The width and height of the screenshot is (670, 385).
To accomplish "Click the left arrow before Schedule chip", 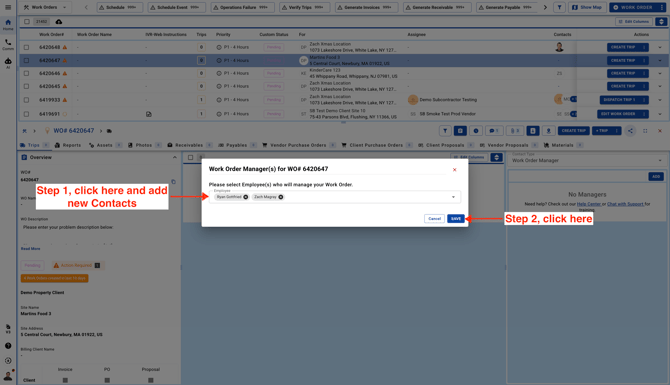I will (86, 7).
